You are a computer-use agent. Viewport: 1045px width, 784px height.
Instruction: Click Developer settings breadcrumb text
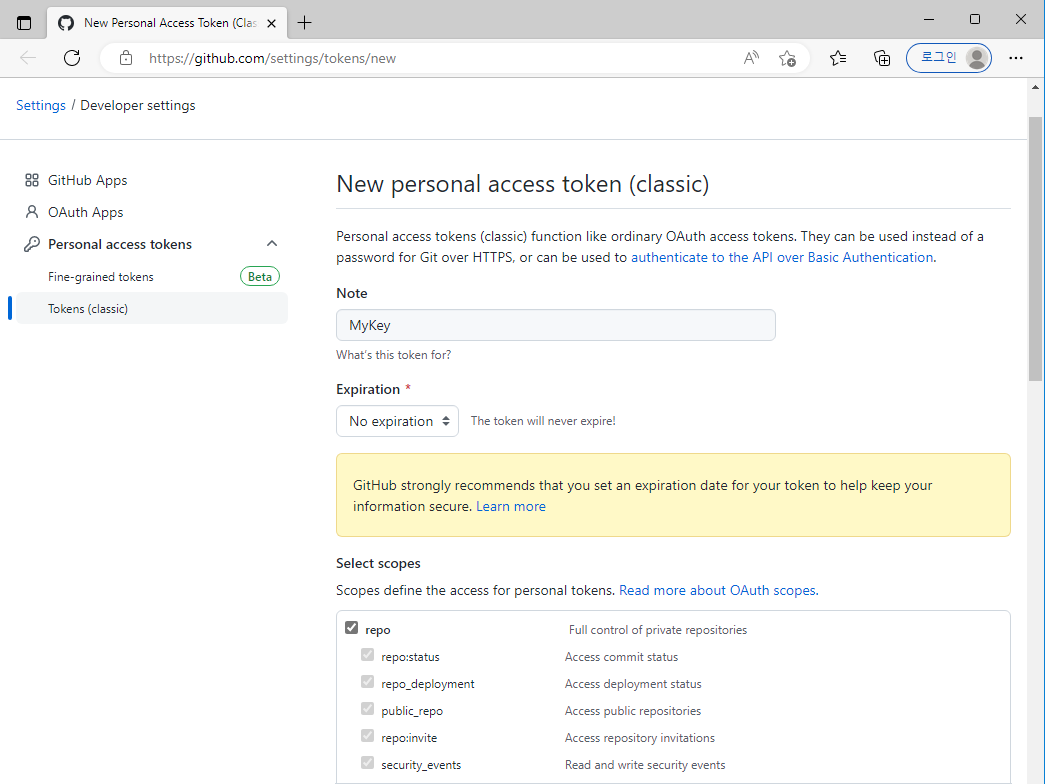138,105
